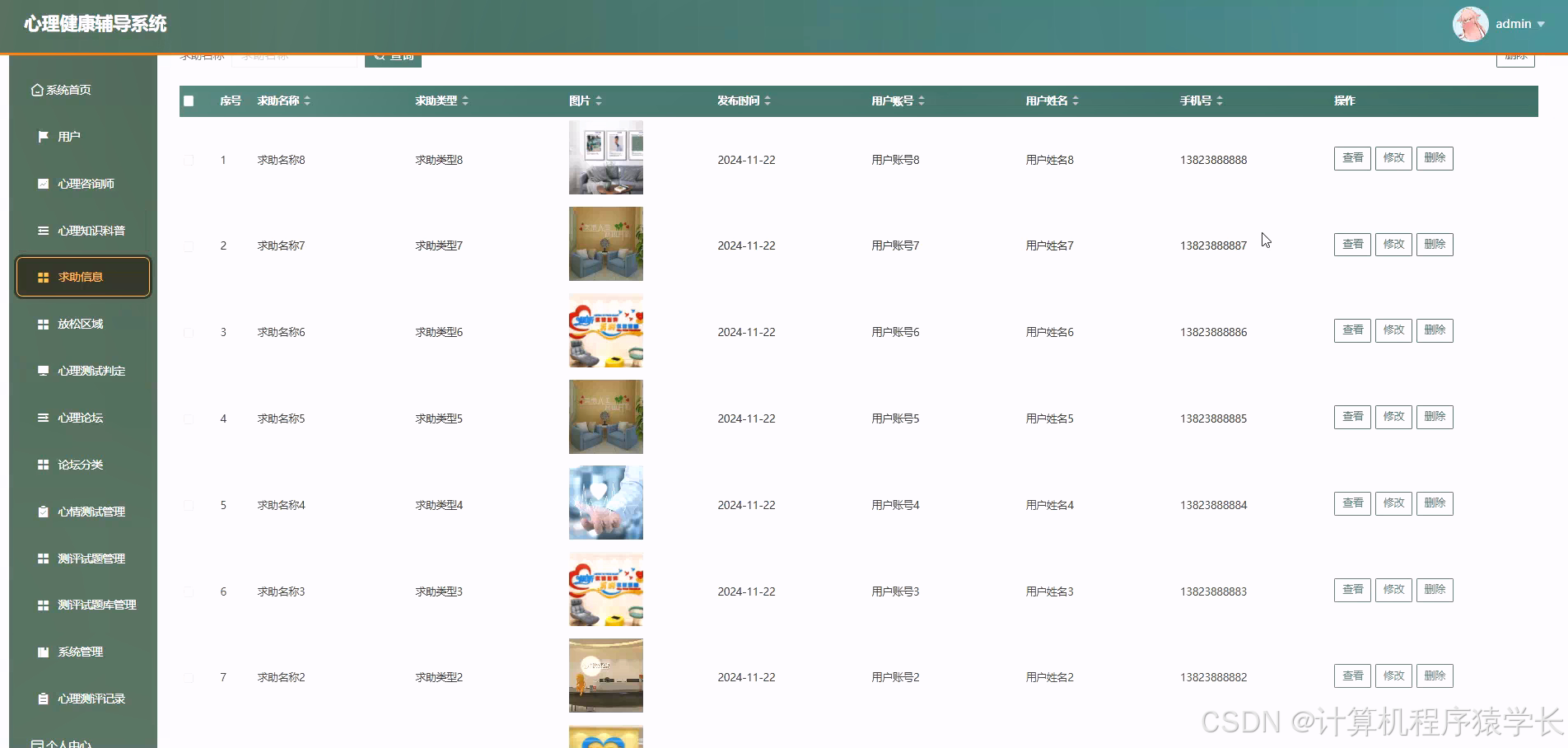The height and width of the screenshot is (748, 1568).
Task: Open thumbnail image of 求助名称4 row
Action: click(x=606, y=503)
